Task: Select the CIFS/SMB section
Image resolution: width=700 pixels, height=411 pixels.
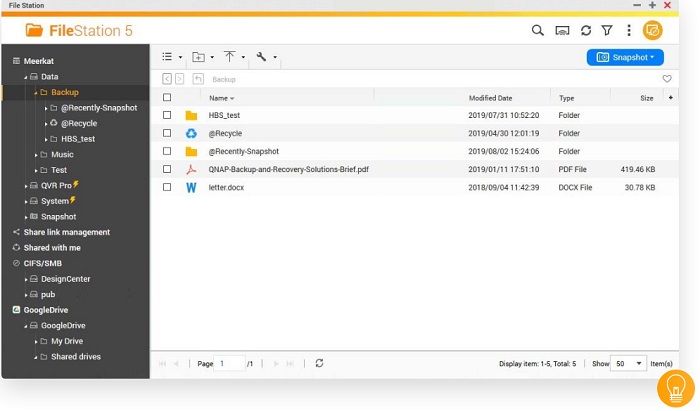Action: (42, 263)
